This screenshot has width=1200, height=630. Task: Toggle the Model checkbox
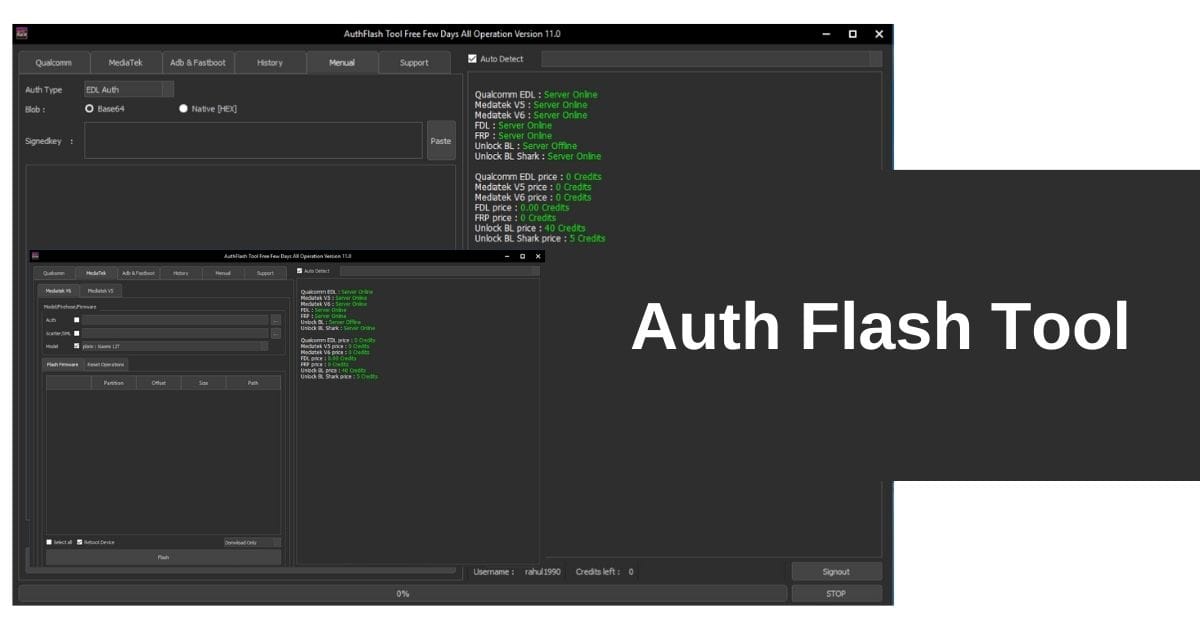[77, 346]
